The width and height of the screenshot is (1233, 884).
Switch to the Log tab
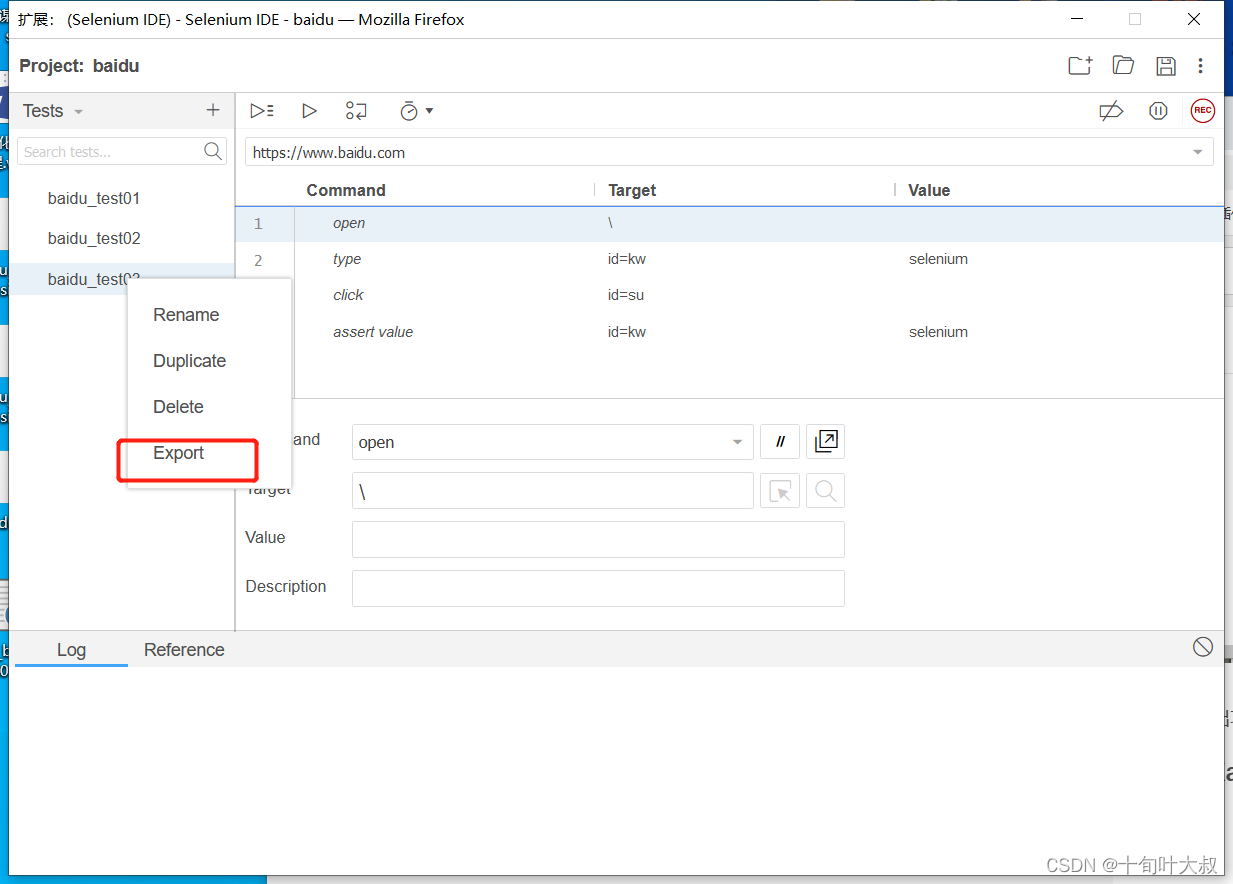pyautogui.click(x=71, y=650)
